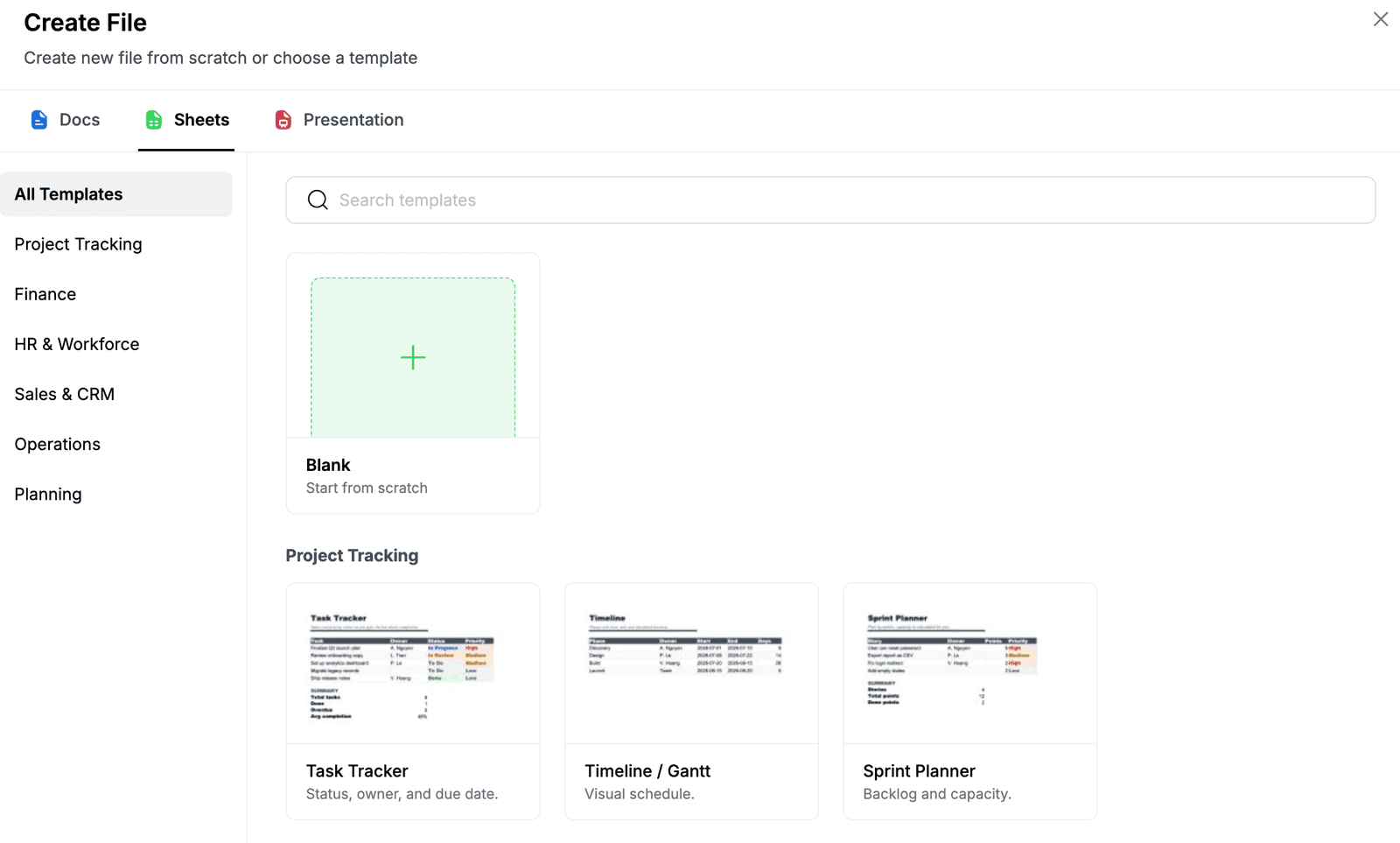Click the Timeline / Gantt title text
Viewport: 1400px width, 843px height.
[647, 771]
